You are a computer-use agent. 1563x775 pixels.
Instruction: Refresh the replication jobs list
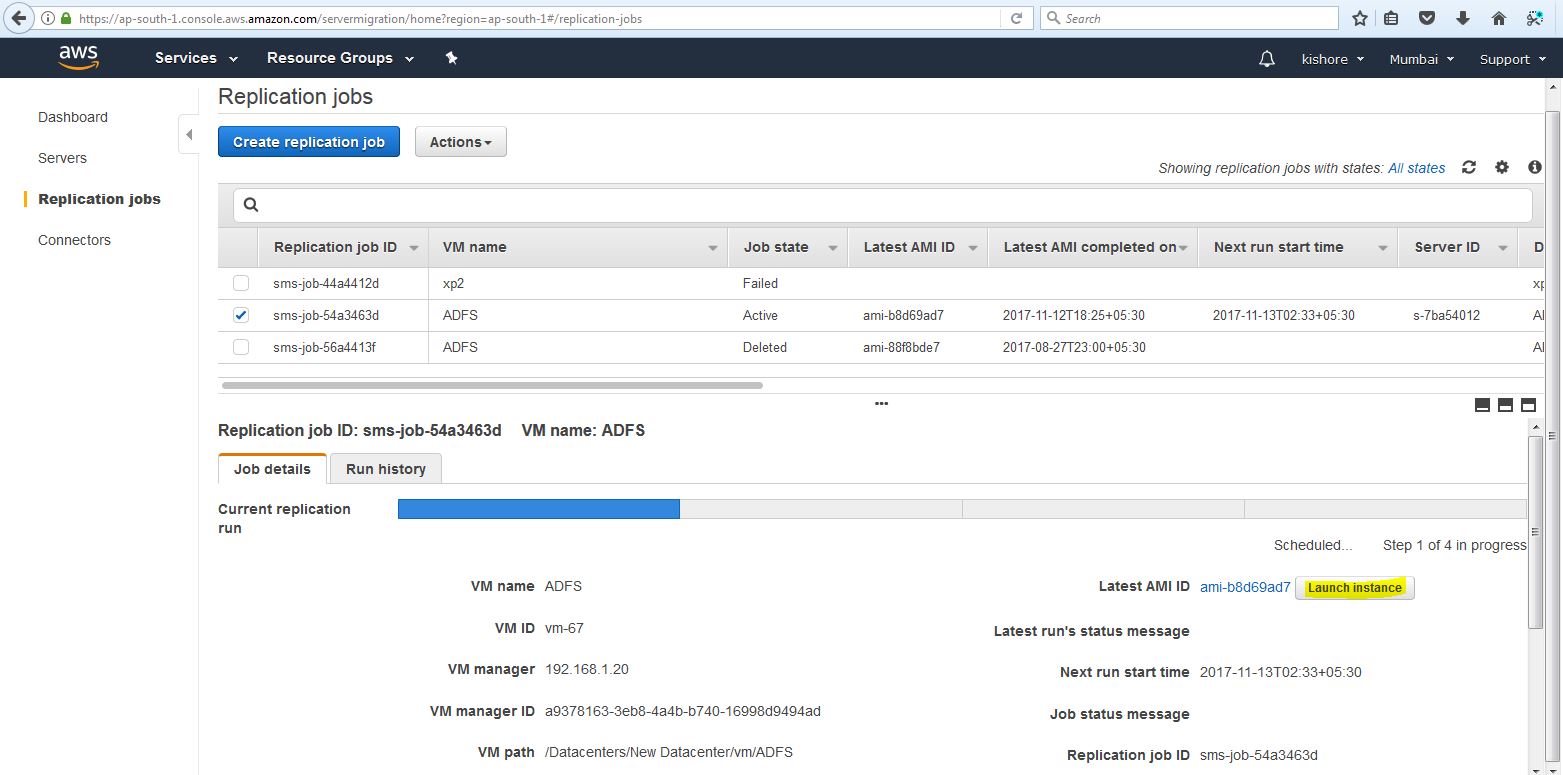(x=1468, y=168)
